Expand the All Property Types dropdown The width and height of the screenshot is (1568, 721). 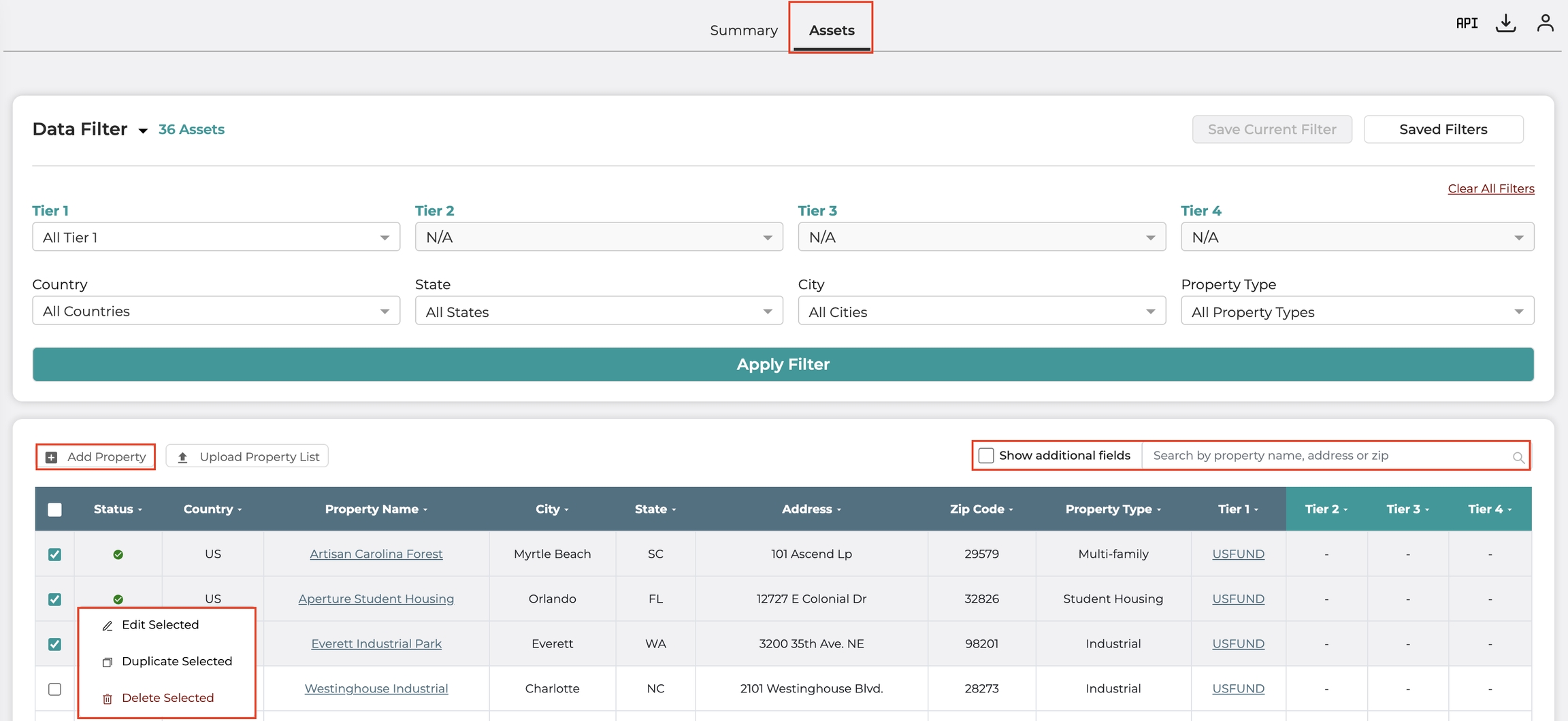point(1357,312)
